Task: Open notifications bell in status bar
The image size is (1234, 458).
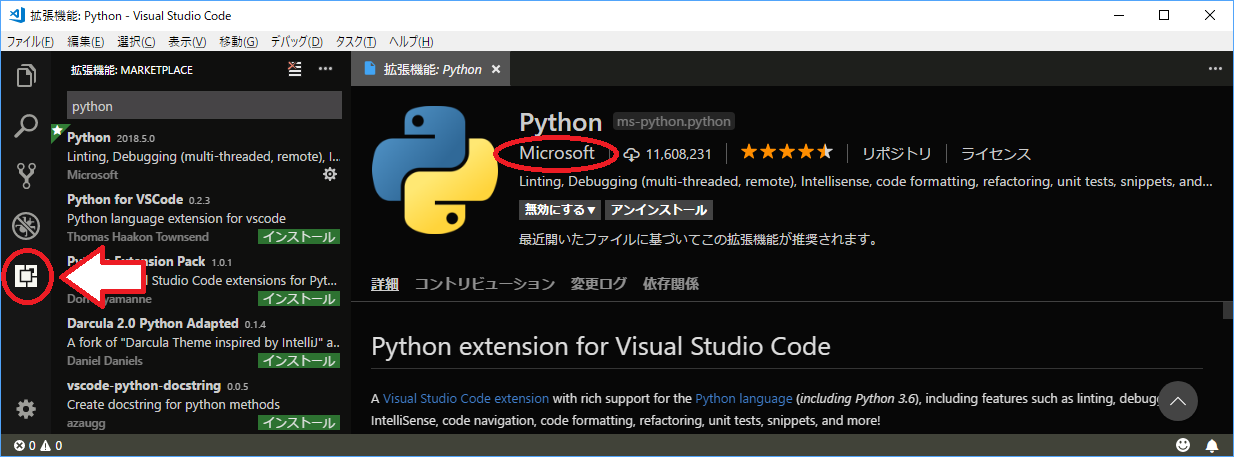Action: pos(1212,445)
